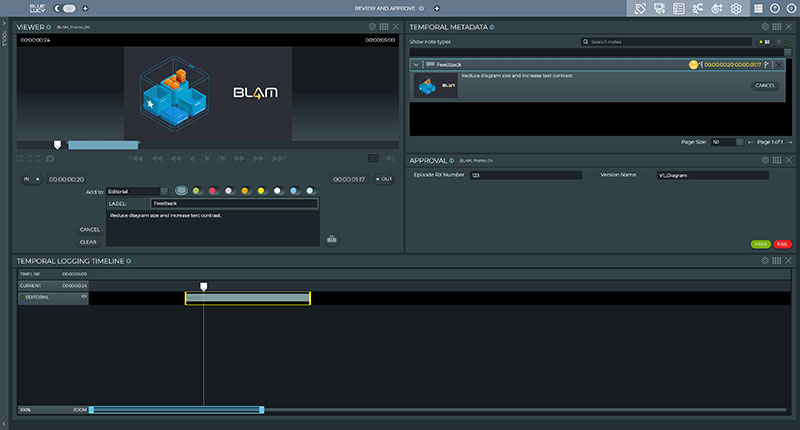The height and width of the screenshot is (430, 800).
Task: Open the Add to Editorial dropdown
Action: click(x=138, y=191)
